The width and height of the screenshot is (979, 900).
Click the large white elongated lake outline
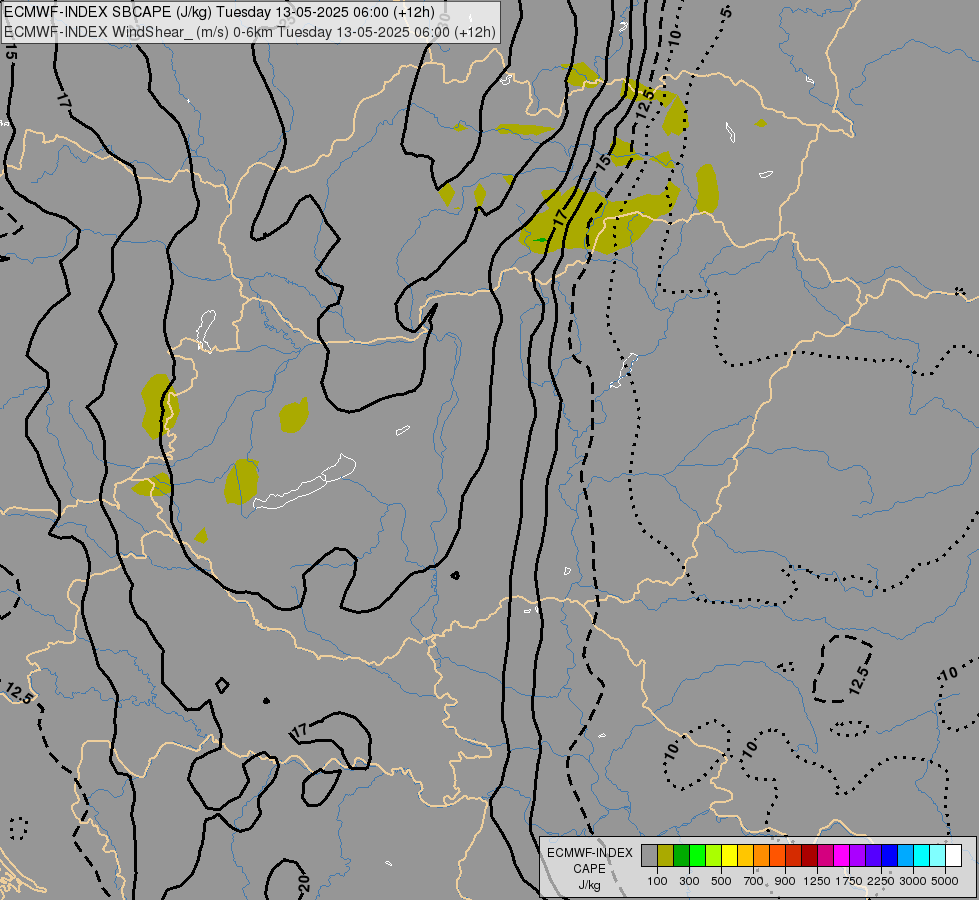click(306, 482)
